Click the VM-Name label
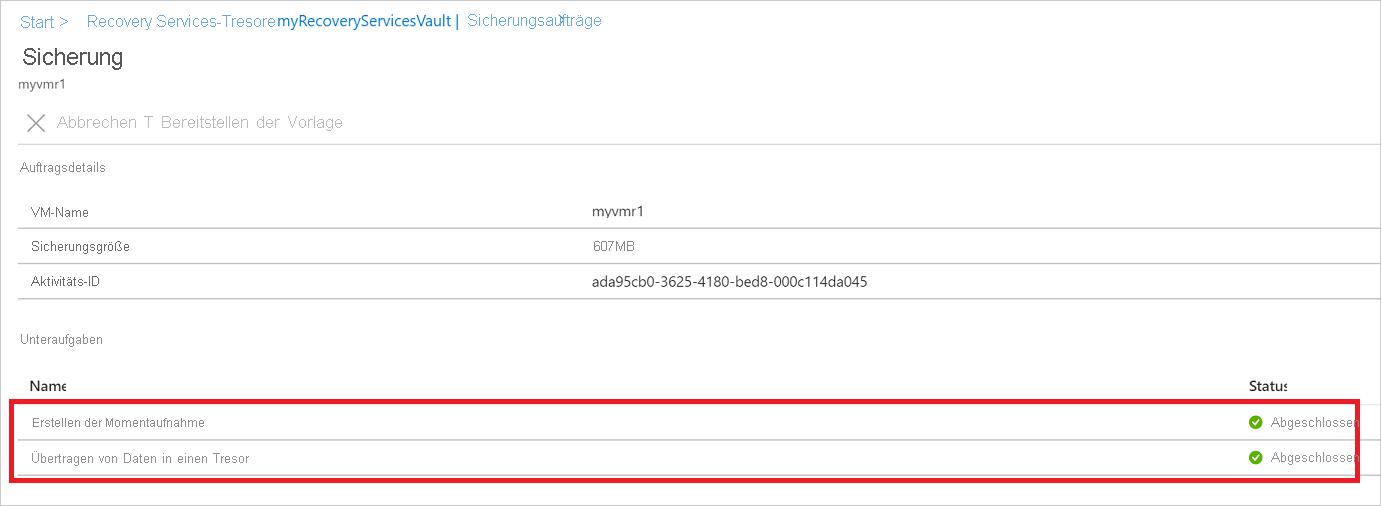The height and width of the screenshot is (506, 1381). click(60, 212)
